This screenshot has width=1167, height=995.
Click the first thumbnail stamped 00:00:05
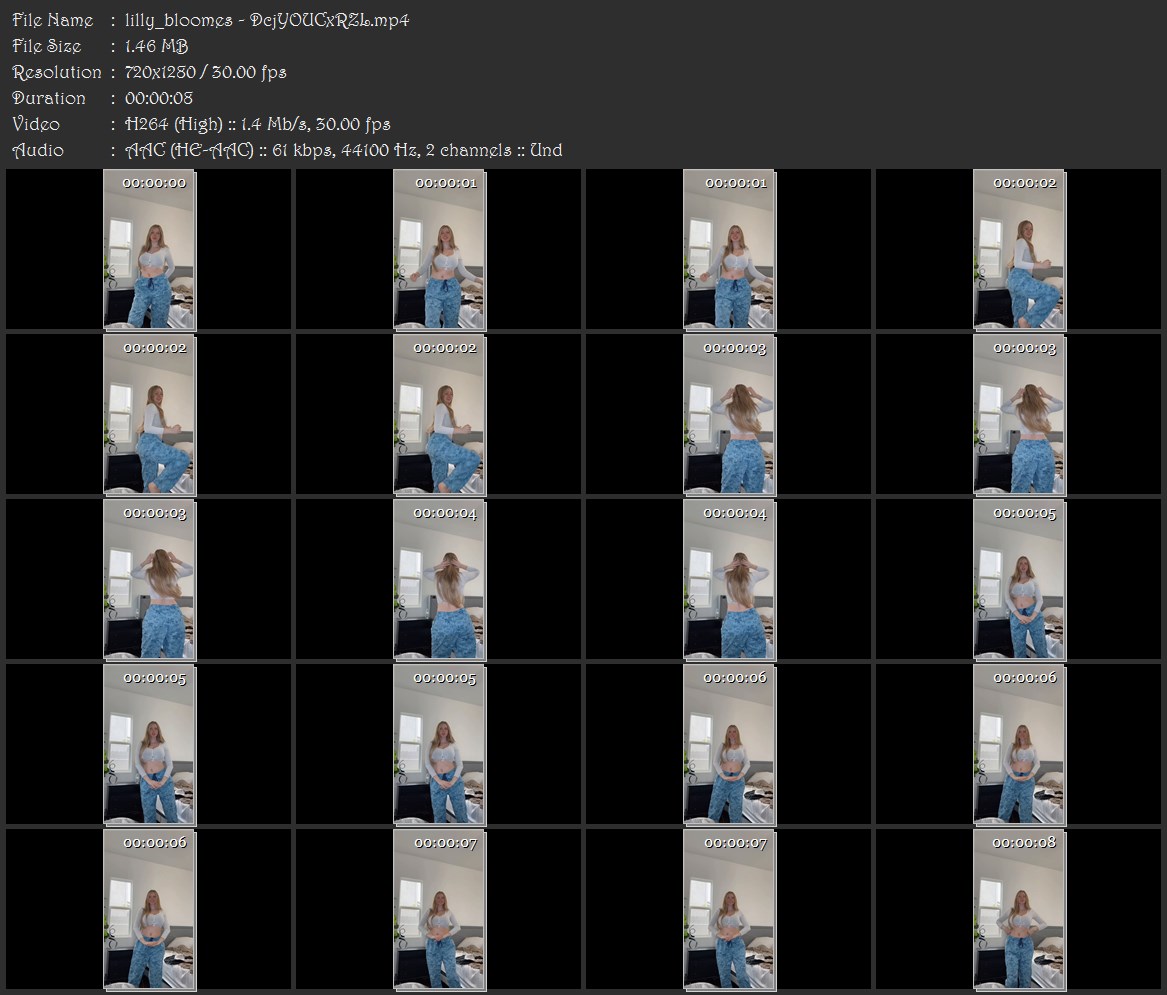coord(1020,580)
